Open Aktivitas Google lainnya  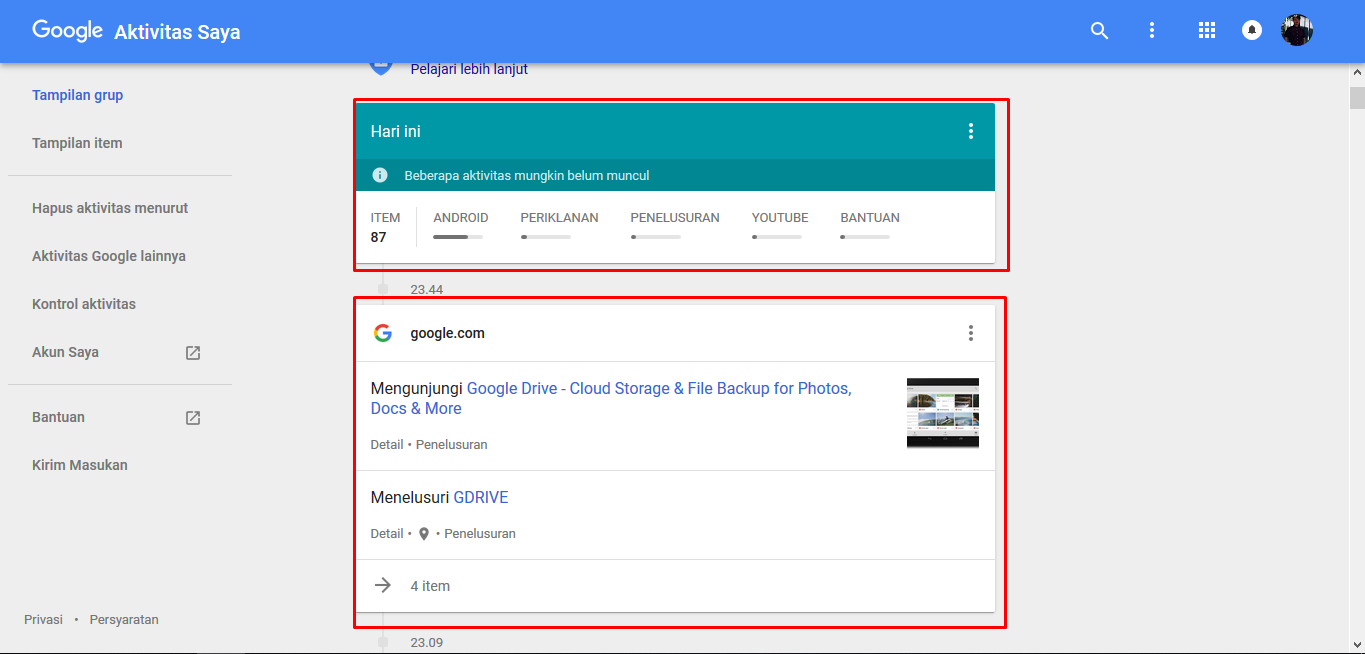coord(109,257)
